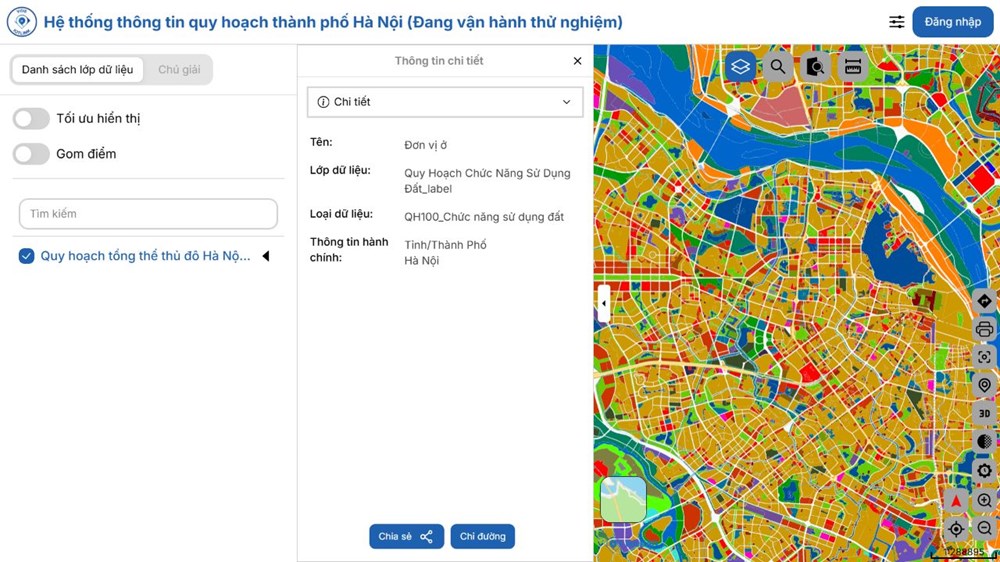Switch to Chú giải tab

tap(179, 70)
